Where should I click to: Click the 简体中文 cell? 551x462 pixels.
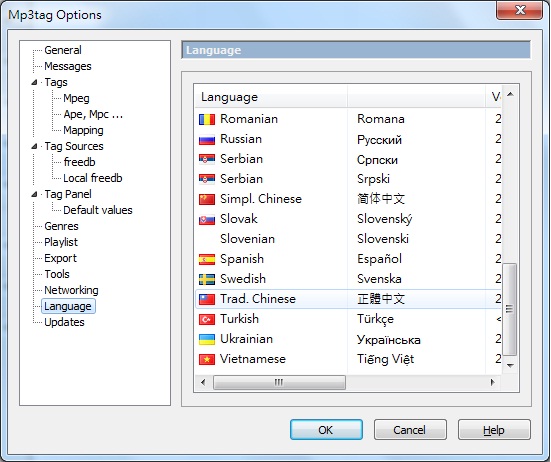(381, 199)
